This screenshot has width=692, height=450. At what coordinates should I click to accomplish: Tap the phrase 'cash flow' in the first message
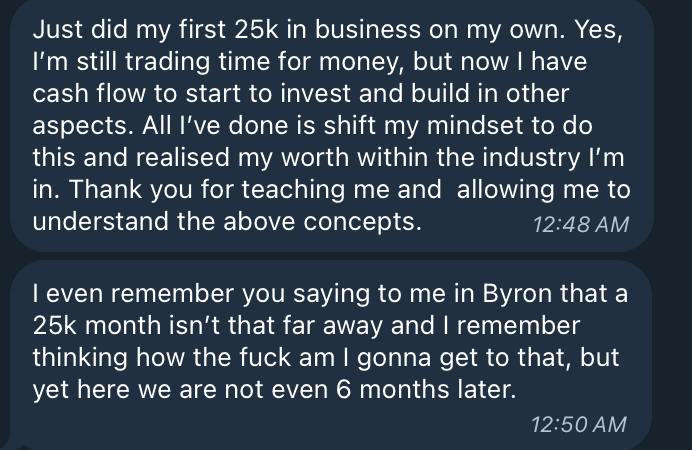point(89,94)
